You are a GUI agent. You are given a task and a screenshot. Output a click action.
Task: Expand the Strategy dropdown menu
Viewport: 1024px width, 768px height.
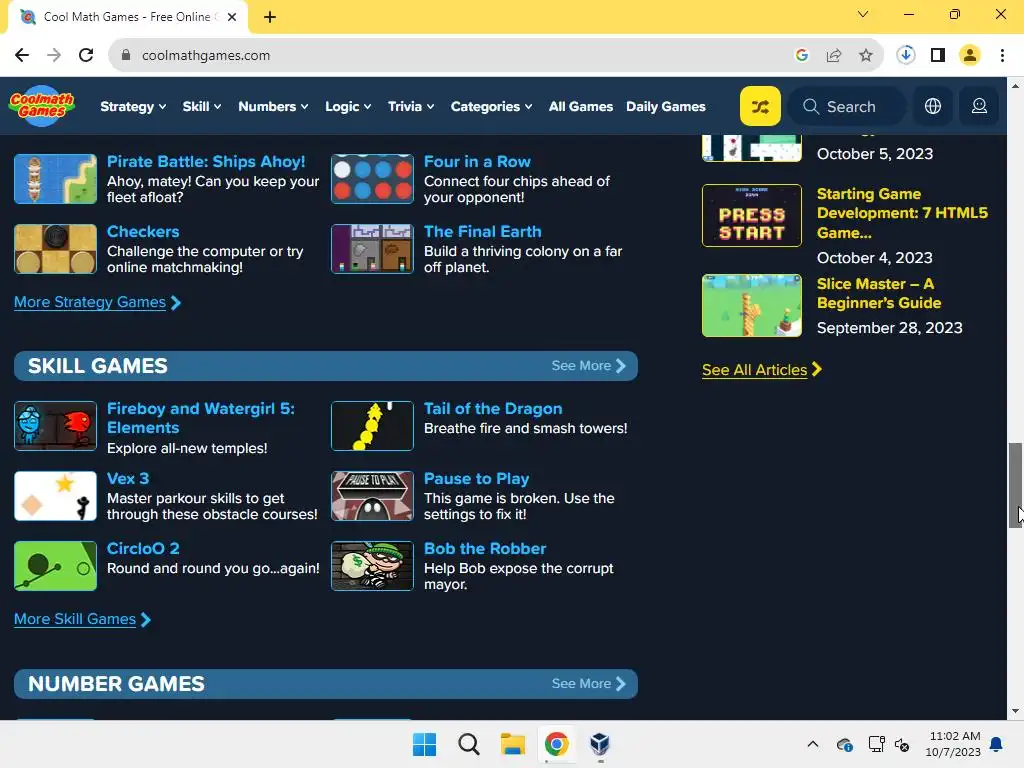click(133, 106)
